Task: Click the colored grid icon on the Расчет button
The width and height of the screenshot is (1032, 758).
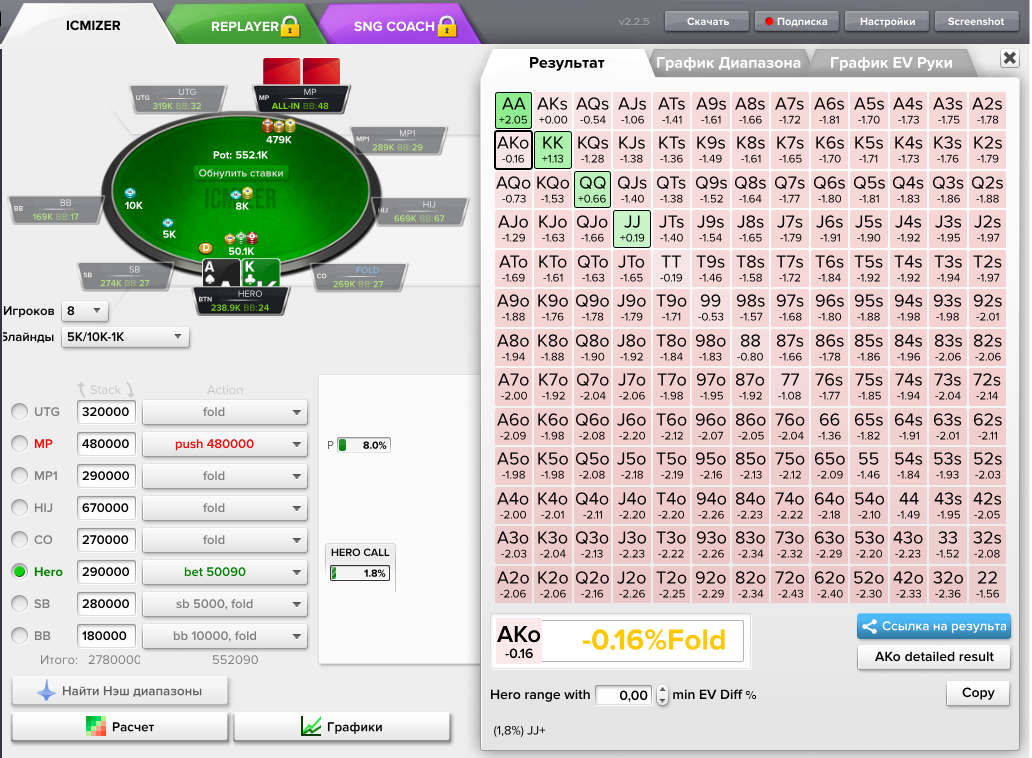Action: click(96, 726)
